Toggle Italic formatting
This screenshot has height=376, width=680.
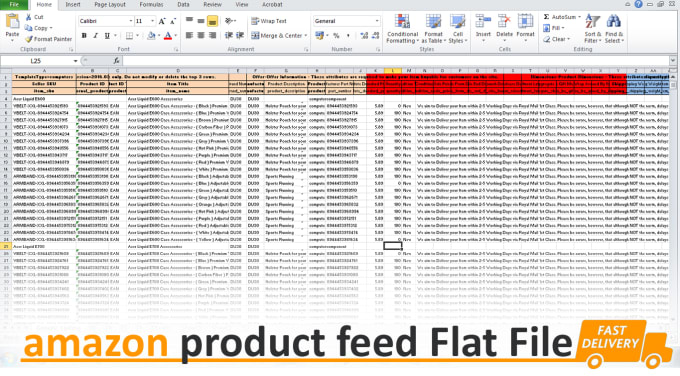[95, 36]
